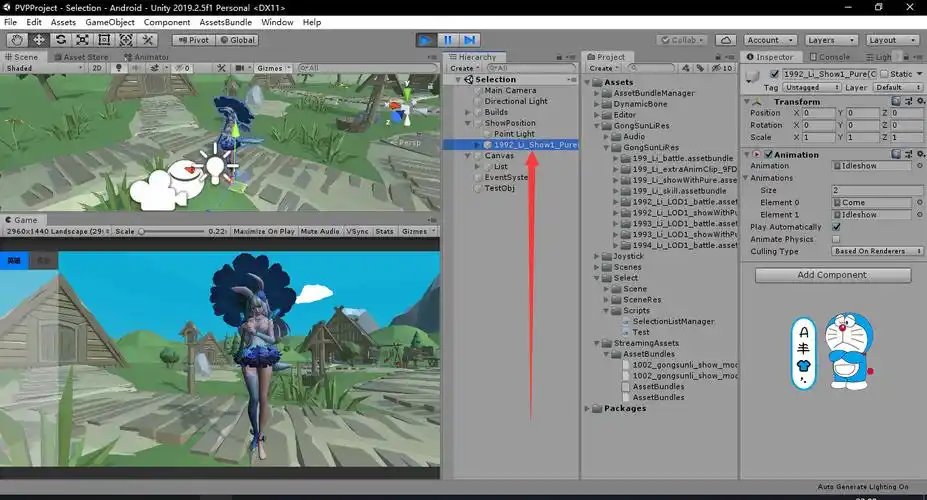927x500 pixels.
Task: Open Animation component help book icon
Action: 896,154
